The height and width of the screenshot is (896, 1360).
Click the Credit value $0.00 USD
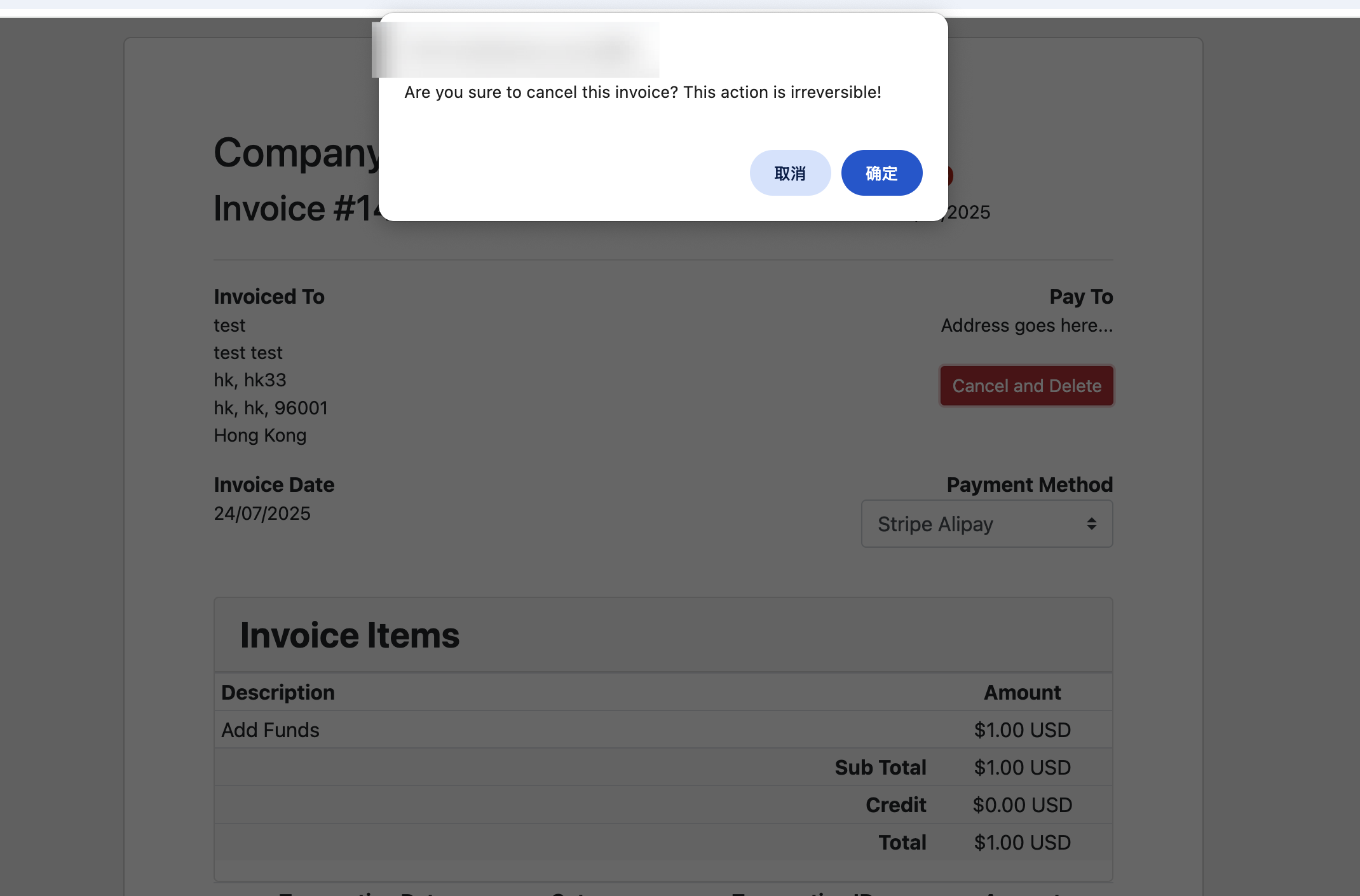[1023, 804]
